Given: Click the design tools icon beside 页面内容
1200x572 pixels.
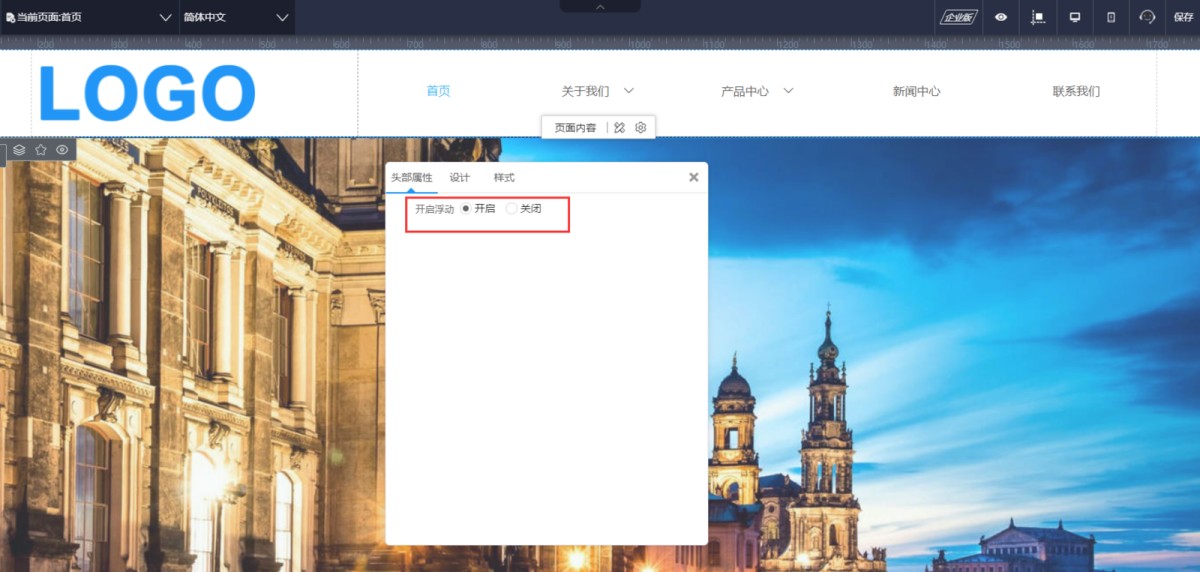Looking at the screenshot, I should pyautogui.click(x=619, y=127).
